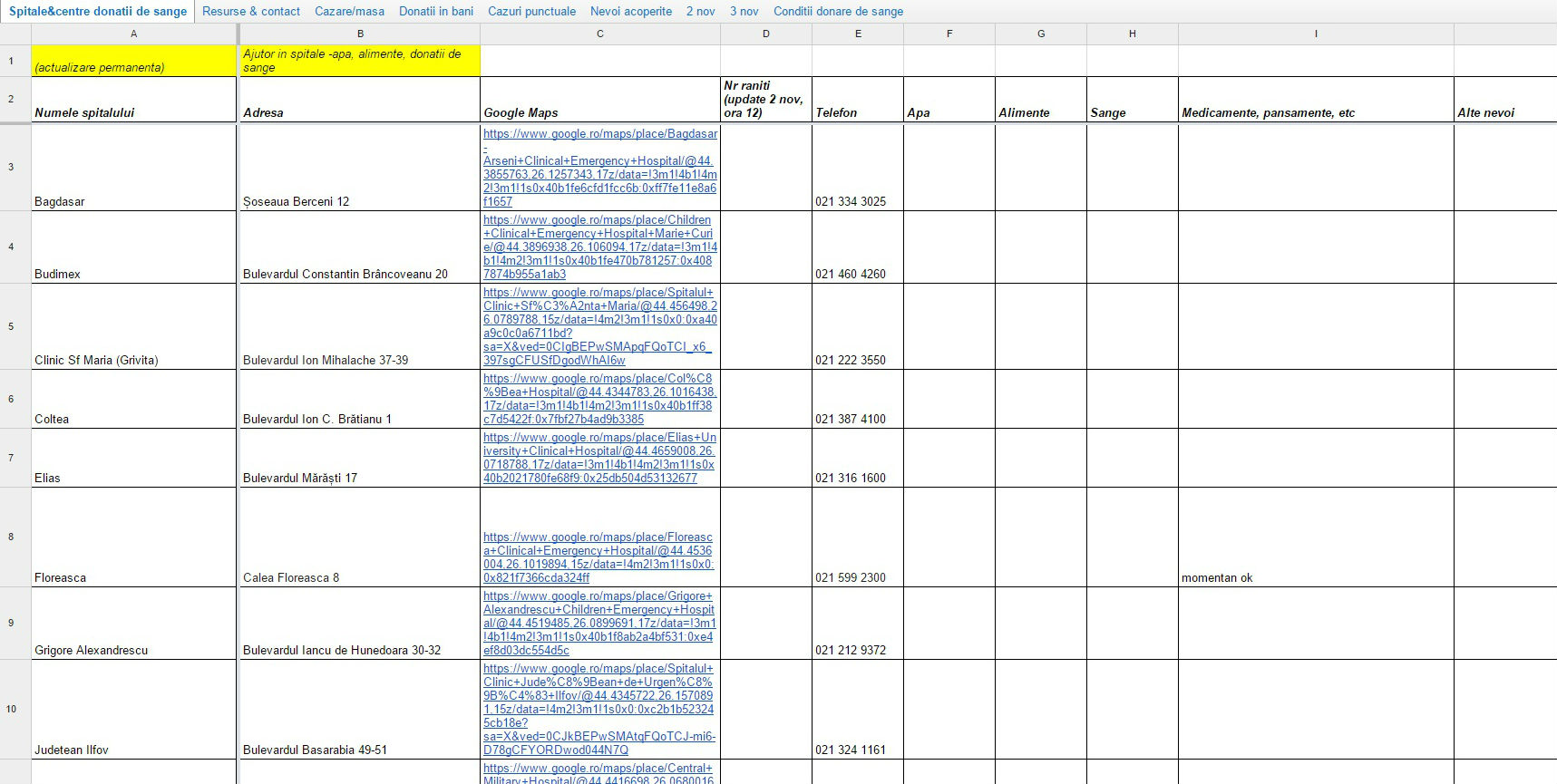Screen dimensions: 1557x784
Task: Click the 'Numele spitalului' header cell
Action: (133, 100)
